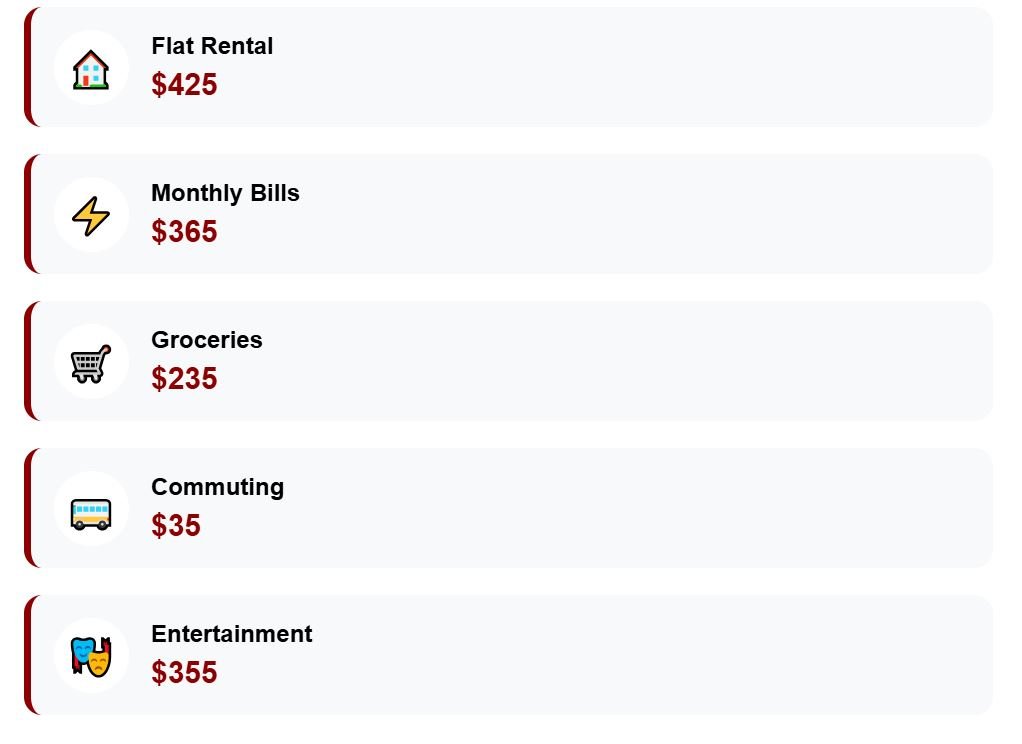
Task: Click the $235 Groceries amount
Action: click(x=184, y=379)
